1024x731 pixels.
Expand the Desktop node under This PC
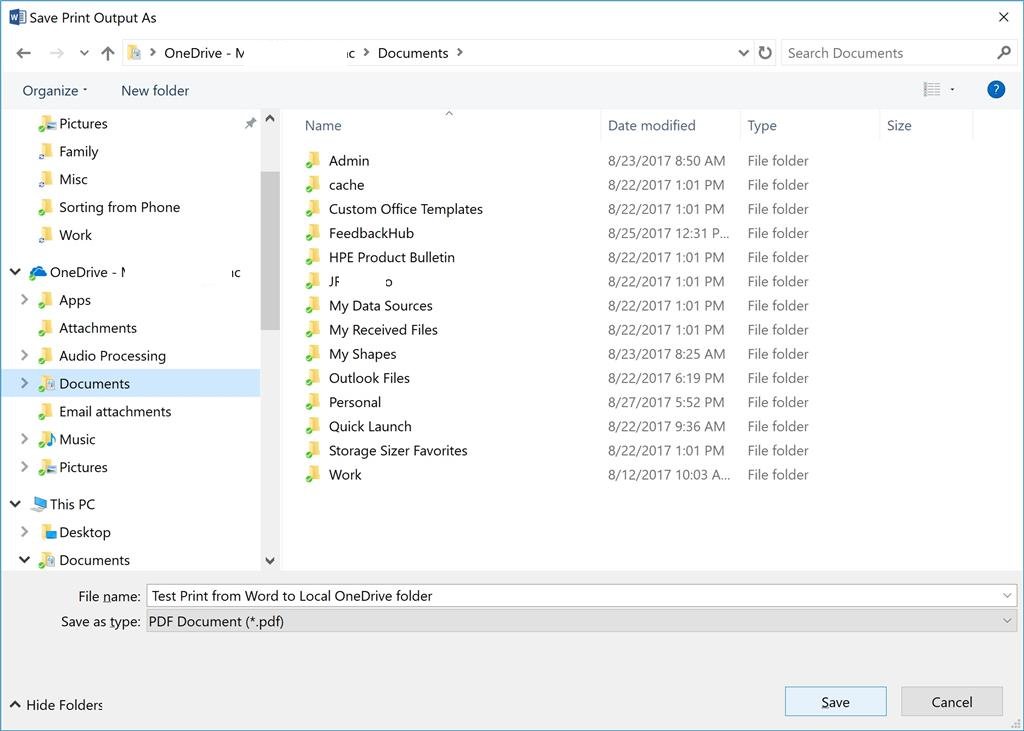tap(24, 531)
